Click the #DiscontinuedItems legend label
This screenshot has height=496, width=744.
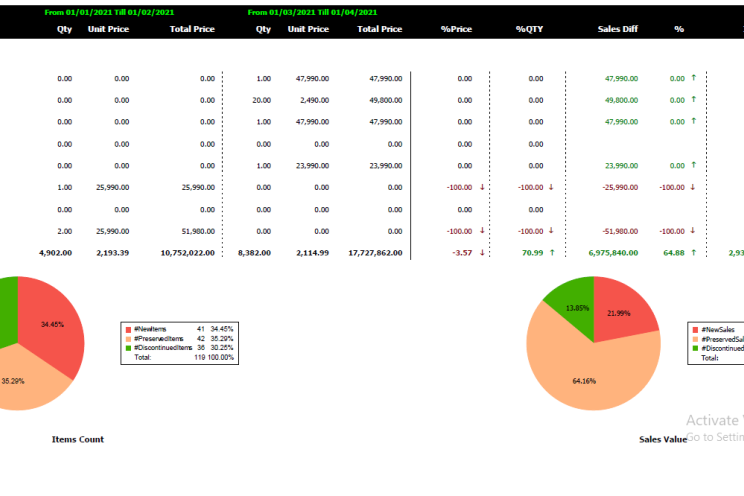point(163,347)
